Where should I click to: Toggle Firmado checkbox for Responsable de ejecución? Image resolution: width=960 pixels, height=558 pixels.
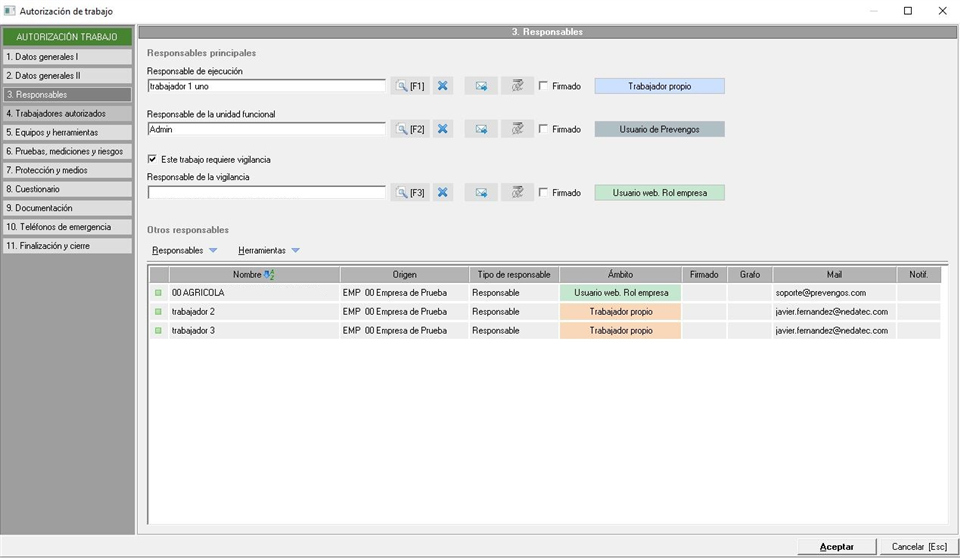tap(543, 86)
